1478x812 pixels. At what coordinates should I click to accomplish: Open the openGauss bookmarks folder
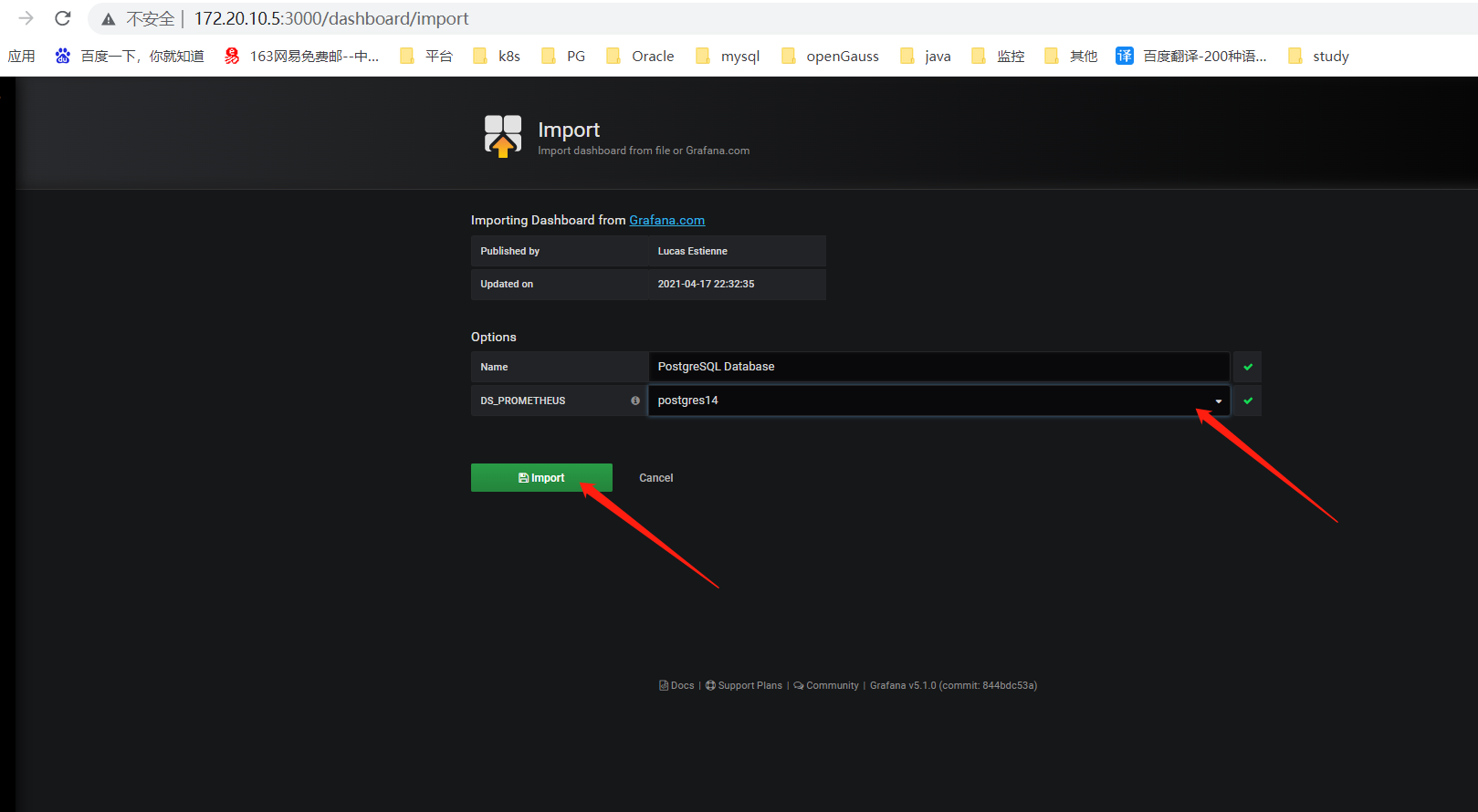[x=830, y=57]
